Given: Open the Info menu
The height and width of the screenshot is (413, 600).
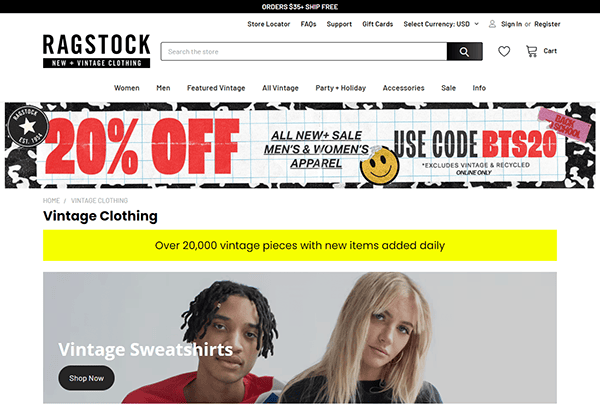Looking at the screenshot, I should pyautogui.click(x=479, y=88).
